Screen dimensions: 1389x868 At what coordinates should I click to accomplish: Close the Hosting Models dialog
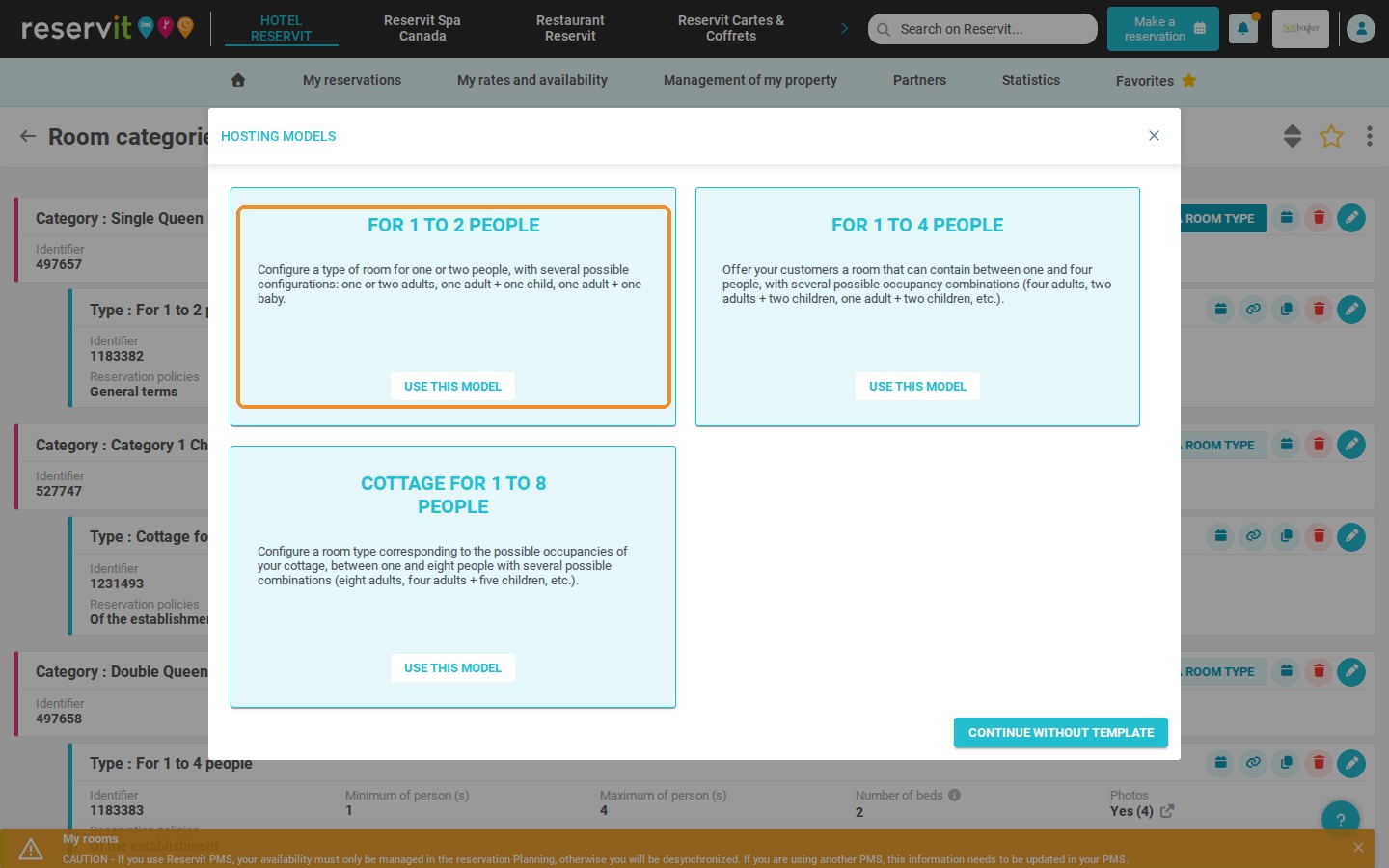coord(1154,136)
